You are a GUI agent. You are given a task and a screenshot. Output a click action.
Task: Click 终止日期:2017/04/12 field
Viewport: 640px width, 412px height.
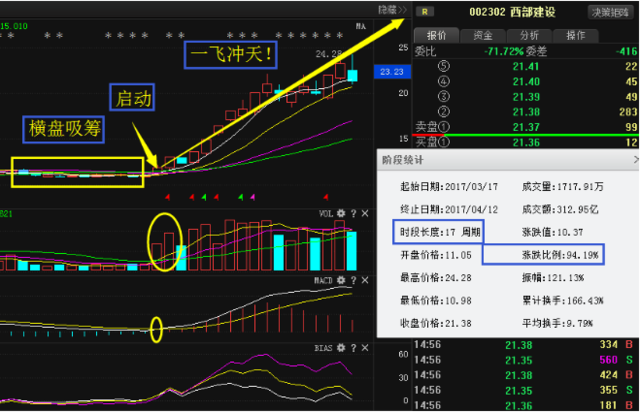[449, 210]
